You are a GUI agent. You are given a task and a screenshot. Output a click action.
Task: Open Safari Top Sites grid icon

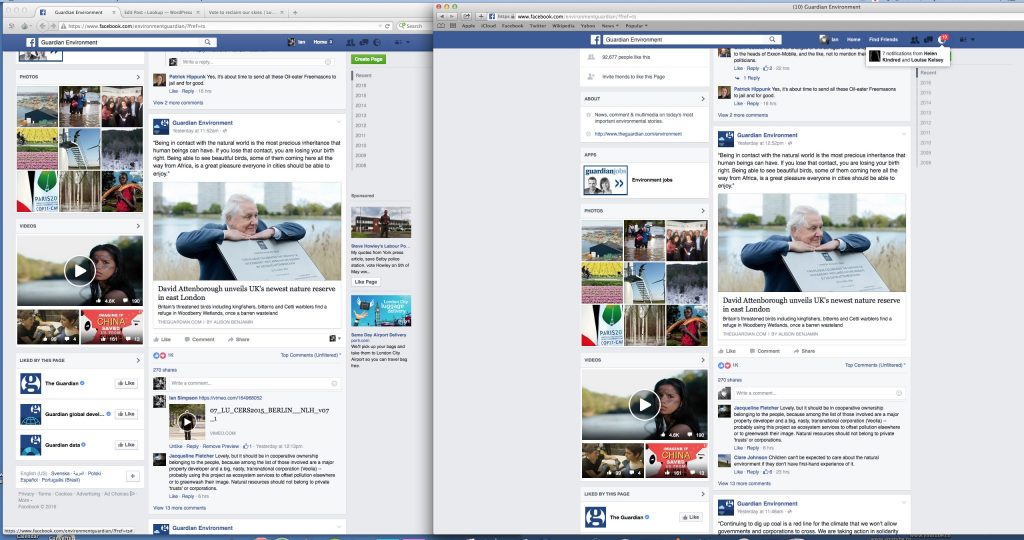point(452,26)
